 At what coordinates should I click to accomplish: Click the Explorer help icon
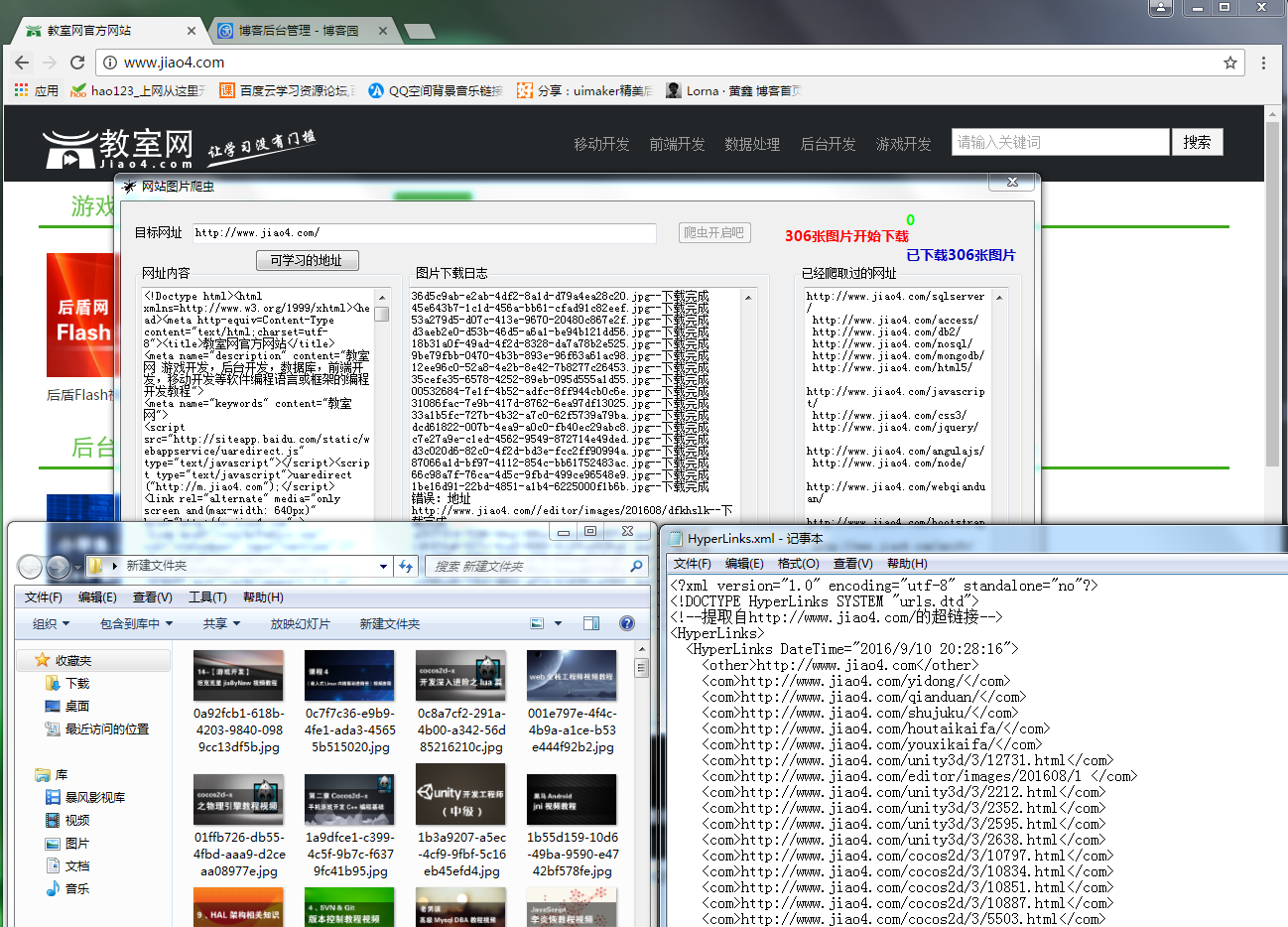pyautogui.click(x=627, y=623)
